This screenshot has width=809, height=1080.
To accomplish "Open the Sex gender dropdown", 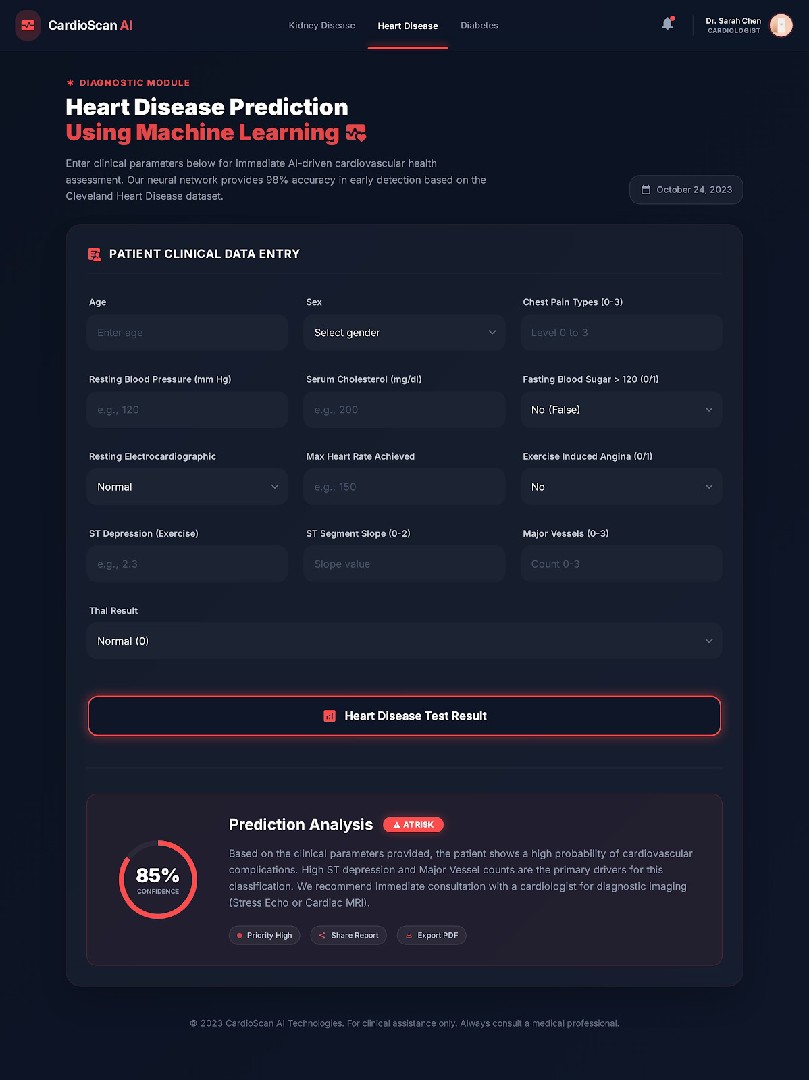I will pos(404,332).
